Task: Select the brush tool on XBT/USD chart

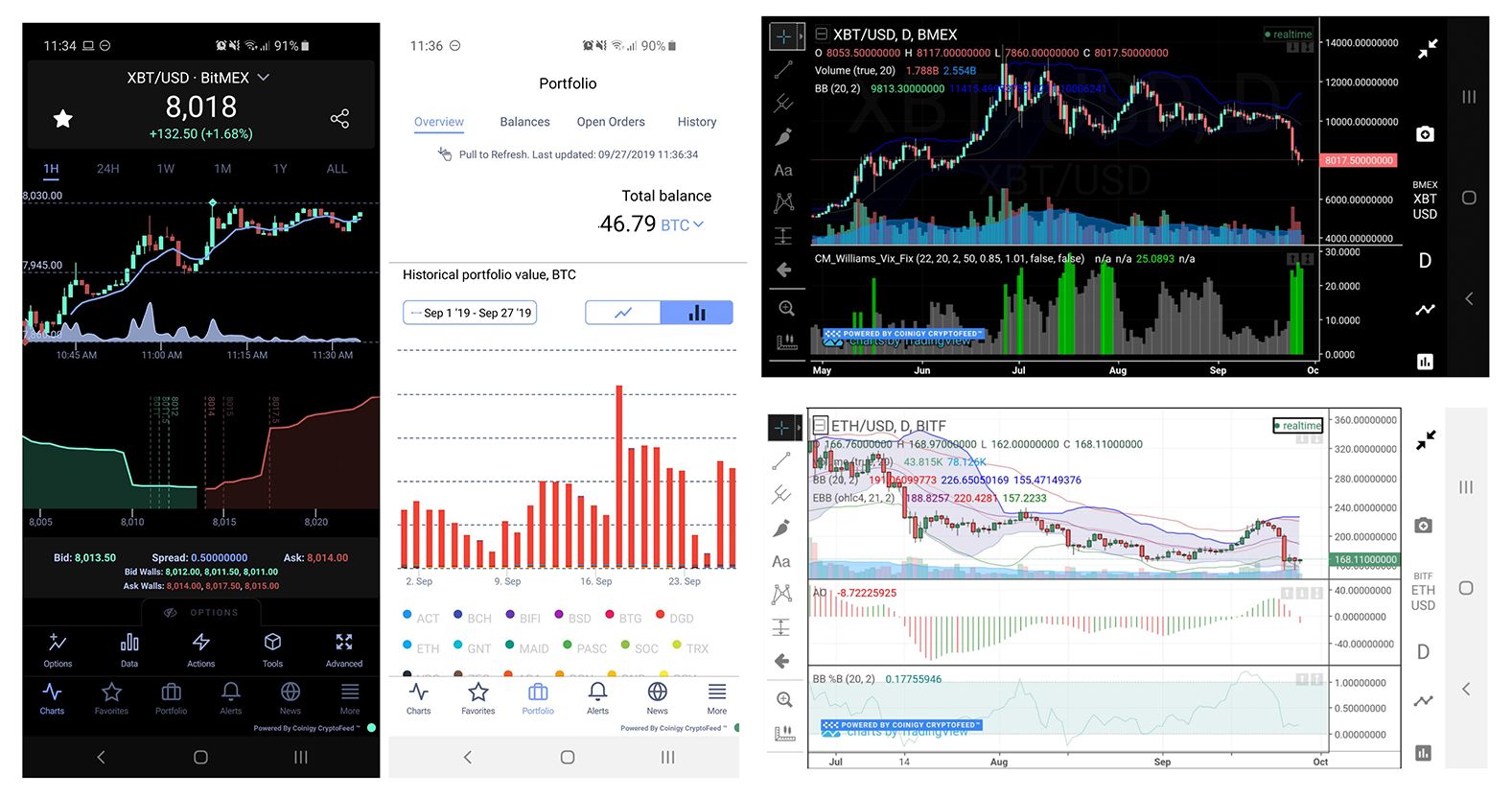Action: point(784,136)
